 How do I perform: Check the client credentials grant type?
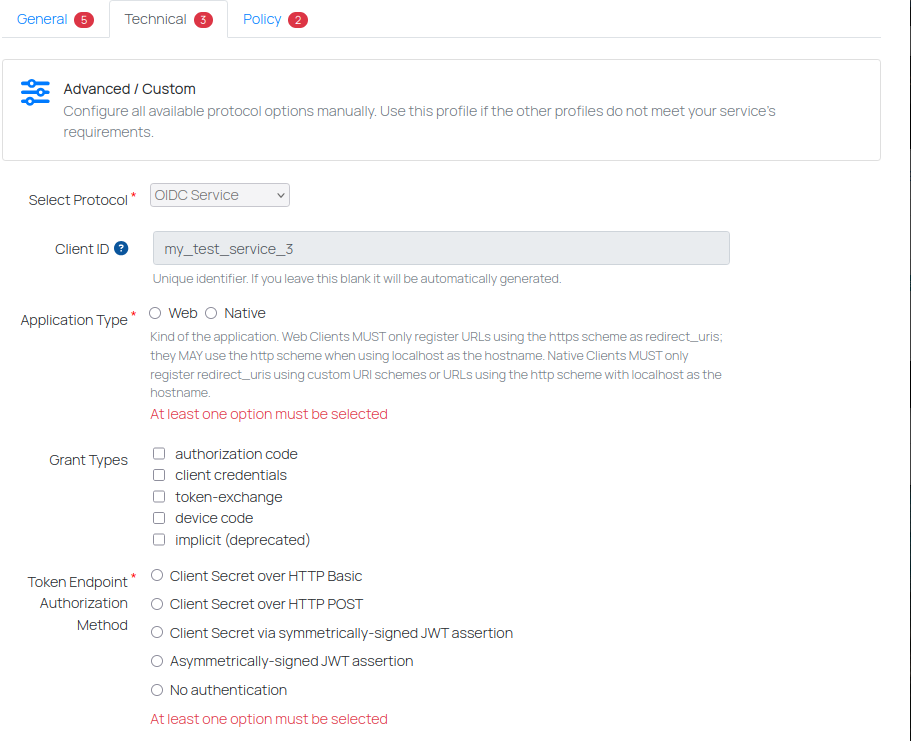coord(159,475)
